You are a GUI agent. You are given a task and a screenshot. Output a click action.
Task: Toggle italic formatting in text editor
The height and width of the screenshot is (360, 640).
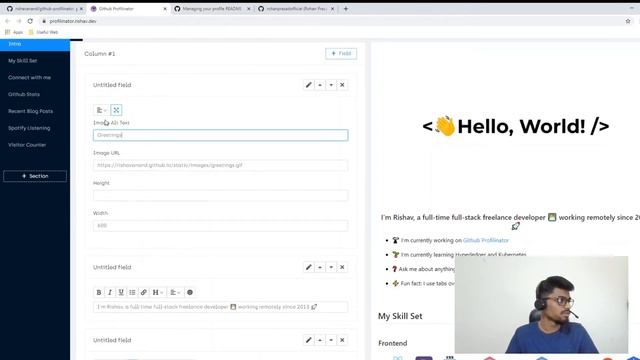pyautogui.click(x=110, y=292)
